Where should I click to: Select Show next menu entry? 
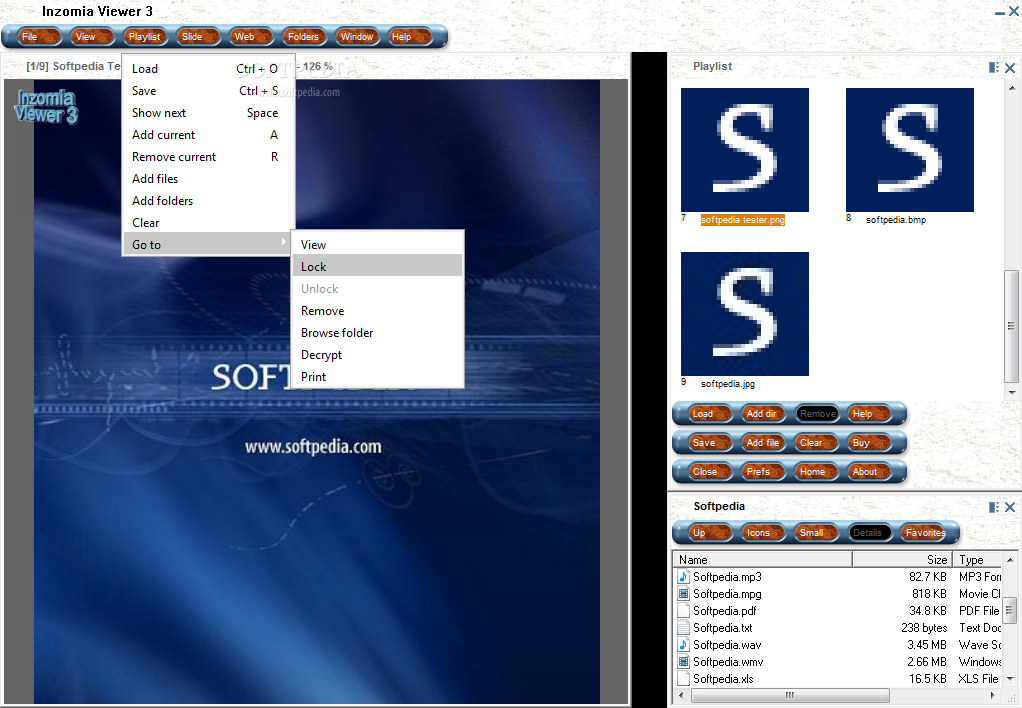[208, 113]
